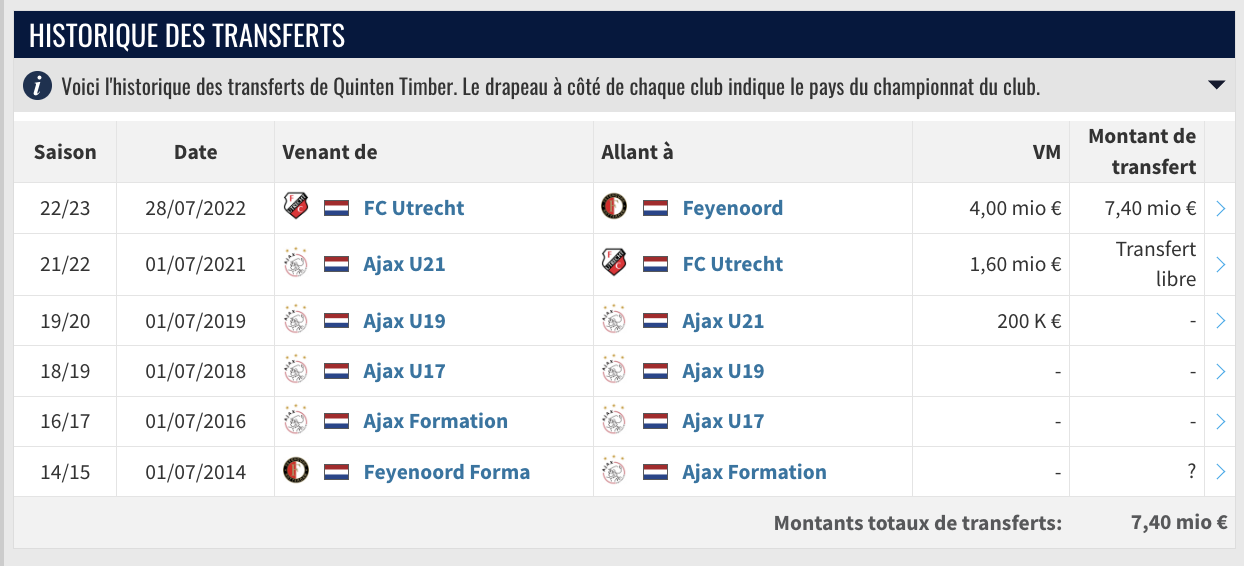This screenshot has height=566, width=1244.
Task: Open 21/22 transfer details chevron
Action: 1220,265
